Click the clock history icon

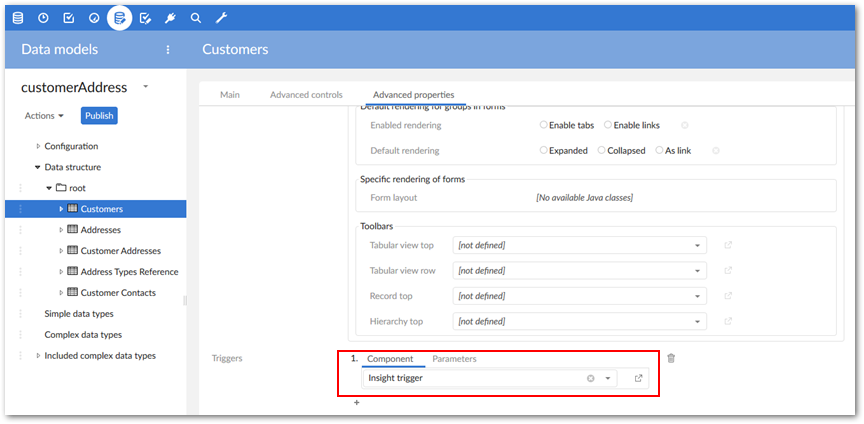click(x=43, y=17)
